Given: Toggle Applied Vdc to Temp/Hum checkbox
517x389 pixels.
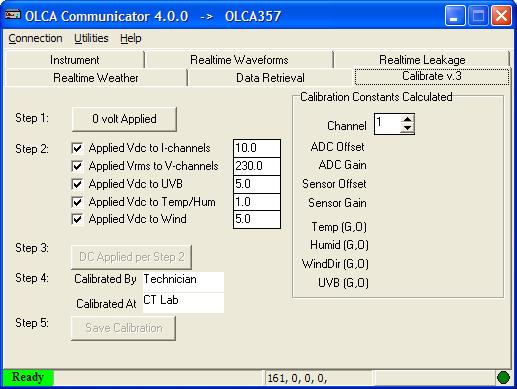Looking at the screenshot, I should pyautogui.click(x=77, y=202).
